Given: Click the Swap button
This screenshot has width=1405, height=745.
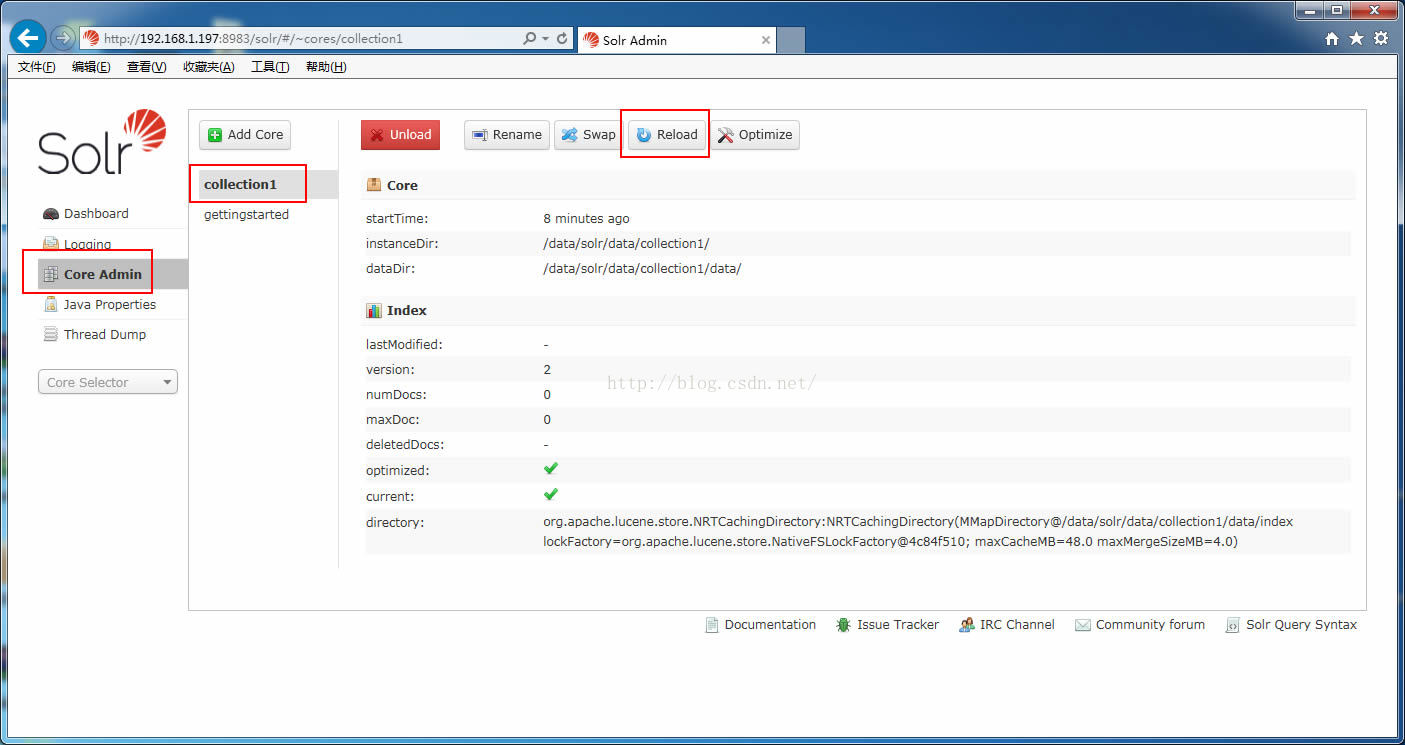Looking at the screenshot, I should (x=588, y=135).
